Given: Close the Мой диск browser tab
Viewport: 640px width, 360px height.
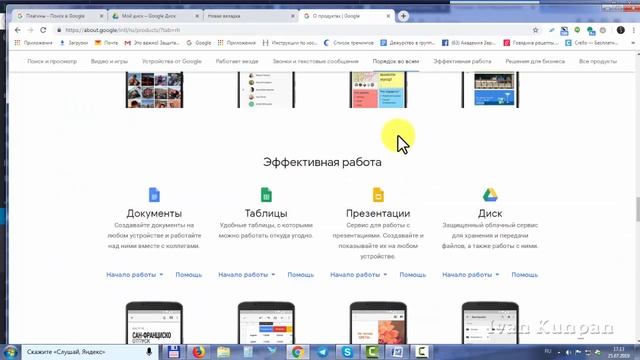Looking at the screenshot, I should pyautogui.click(x=197, y=16).
